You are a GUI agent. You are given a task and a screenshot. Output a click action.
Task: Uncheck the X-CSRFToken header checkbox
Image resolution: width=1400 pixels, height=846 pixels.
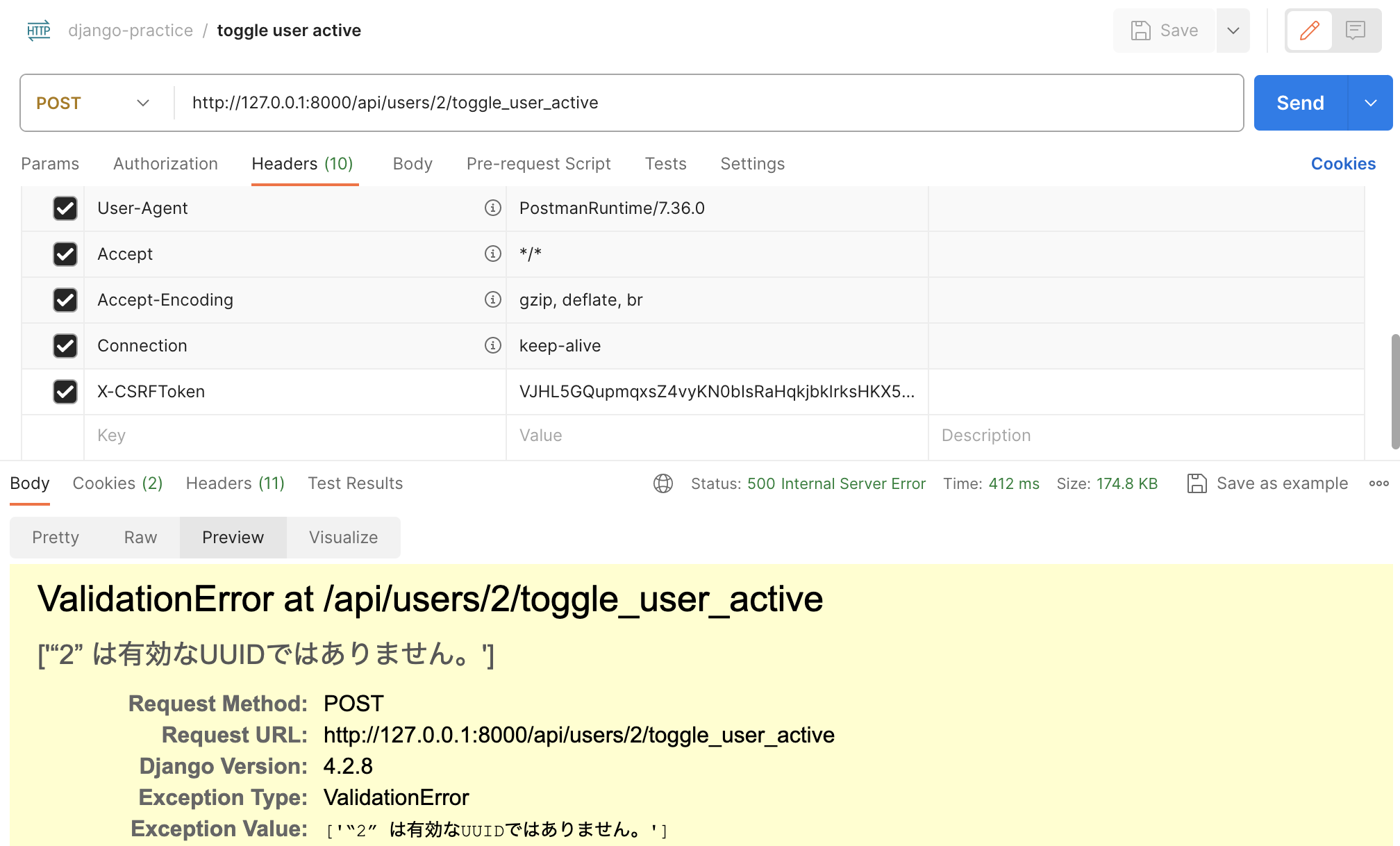[x=65, y=392]
